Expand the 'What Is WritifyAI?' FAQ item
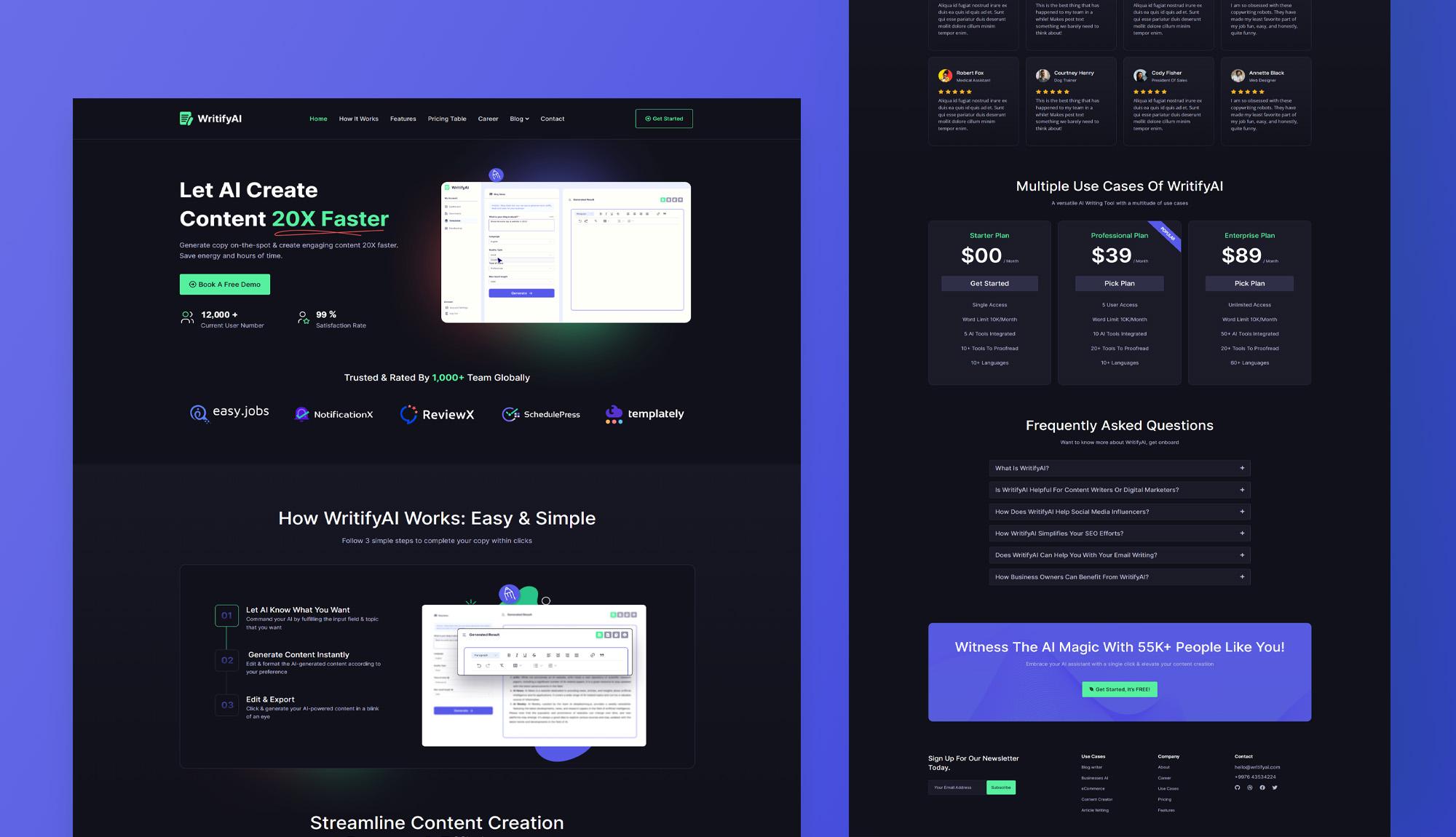The height and width of the screenshot is (837, 1456). click(x=1242, y=468)
